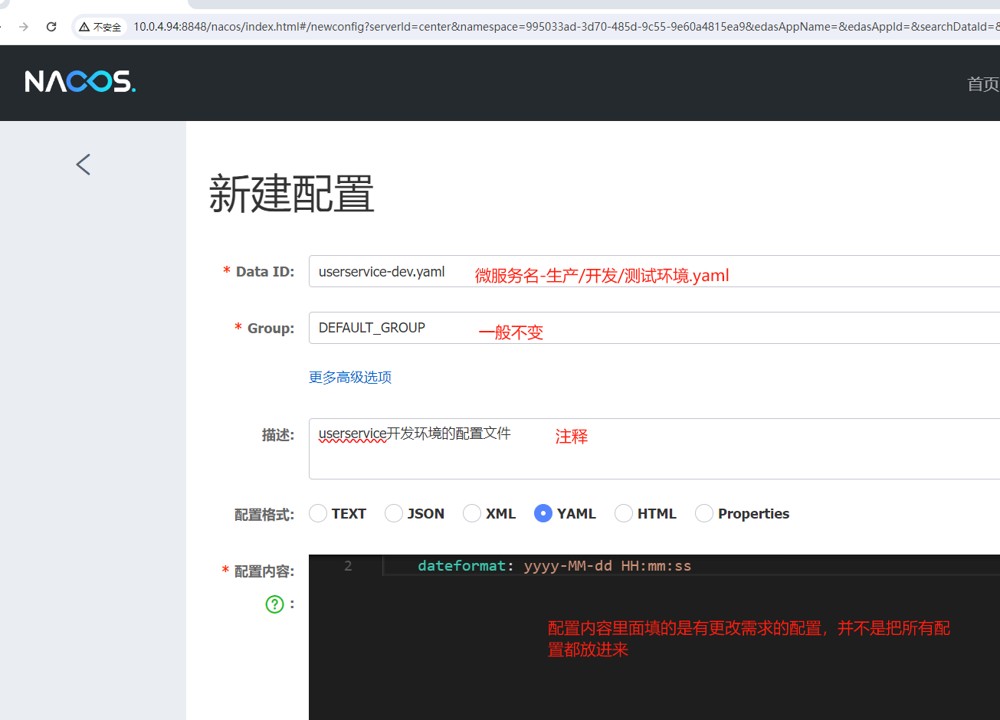Click the back arrow chevron icon
Image resolution: width=1000 pixels, height=720 pixels.
point(83,165)
